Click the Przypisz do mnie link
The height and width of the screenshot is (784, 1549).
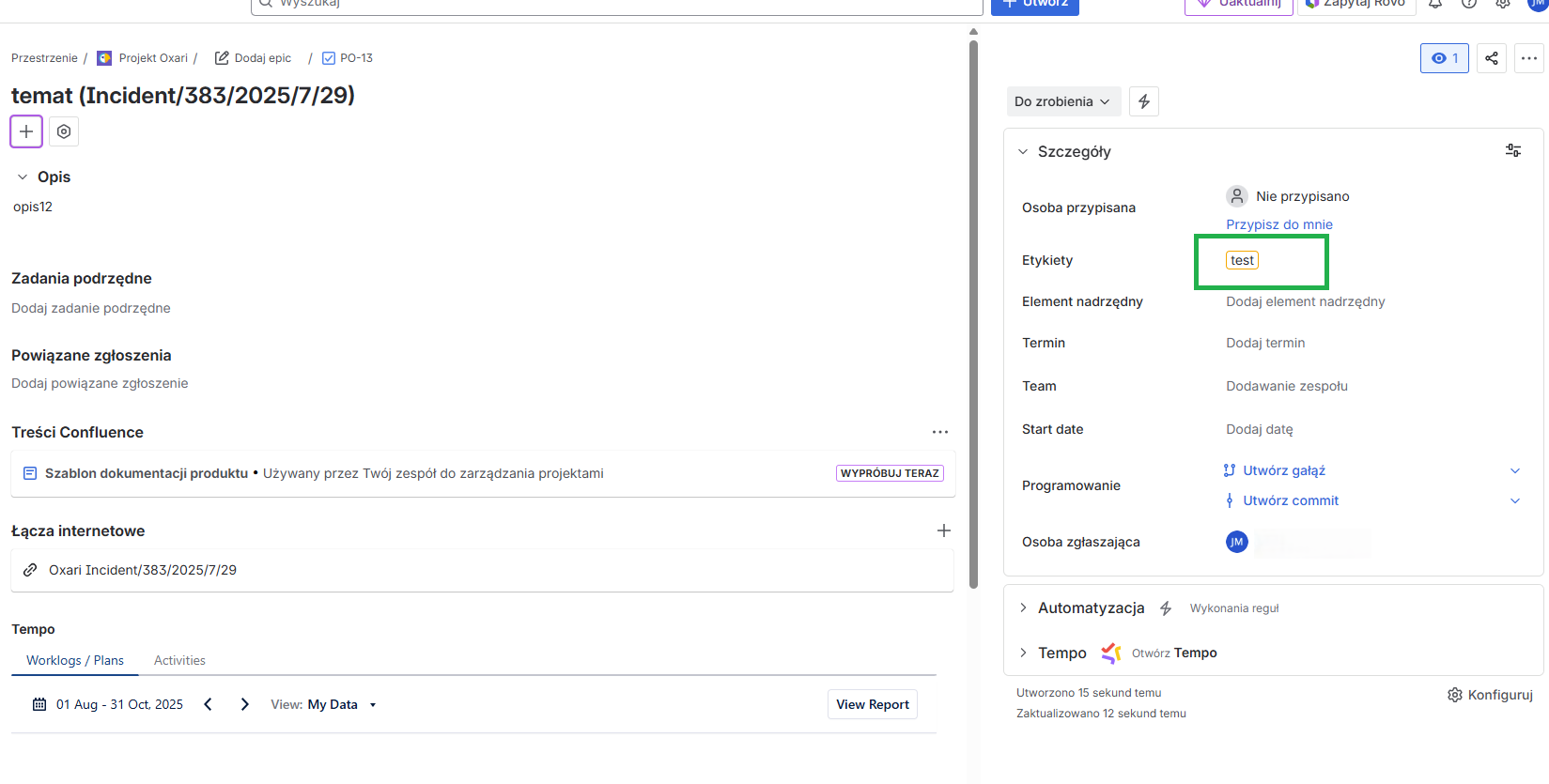click(x=1278, y=224)
